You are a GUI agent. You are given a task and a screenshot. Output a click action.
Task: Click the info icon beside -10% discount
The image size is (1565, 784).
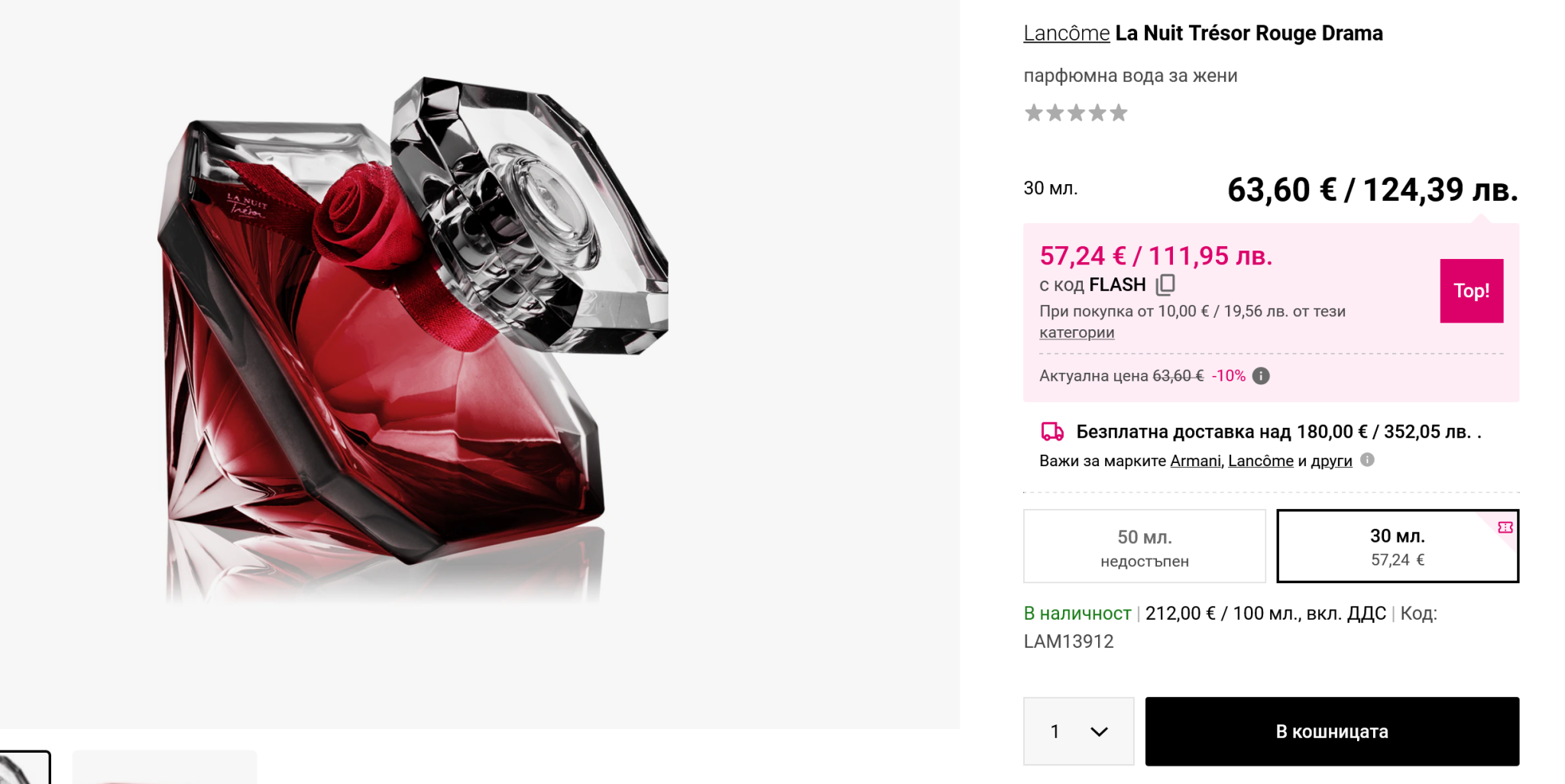click(x=1261, y=376)
